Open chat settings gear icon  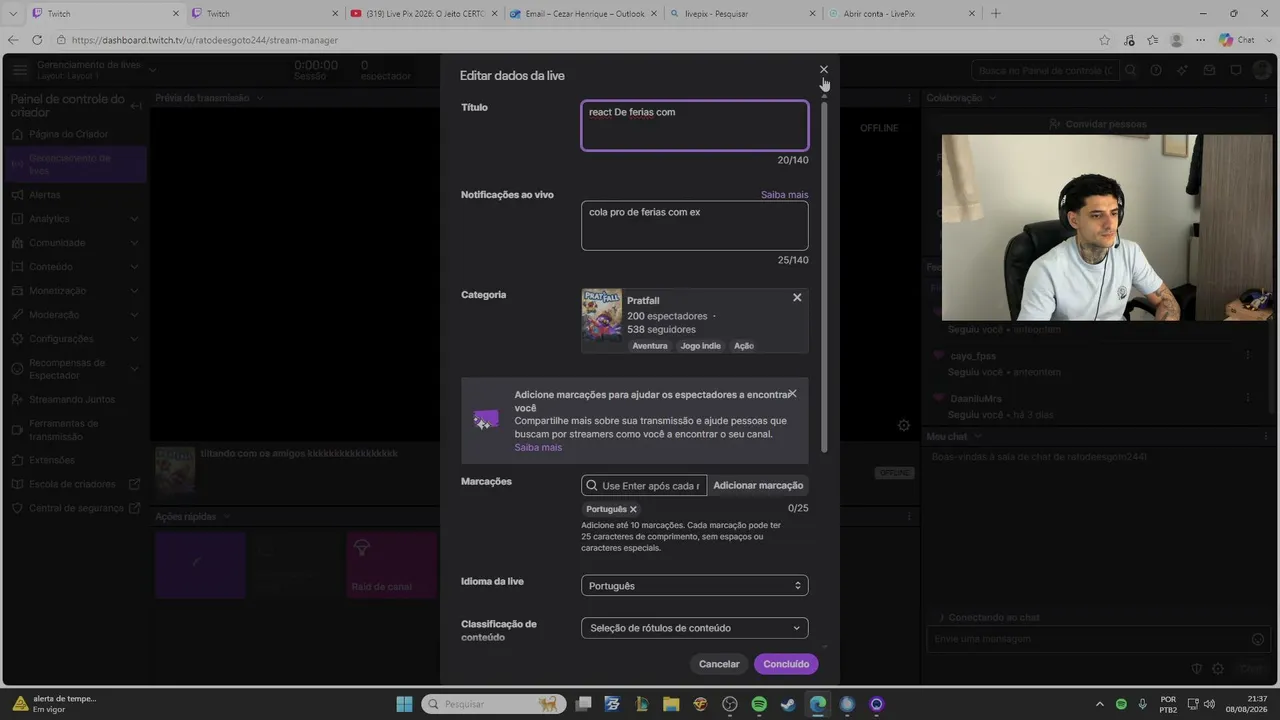(1218, 669)
